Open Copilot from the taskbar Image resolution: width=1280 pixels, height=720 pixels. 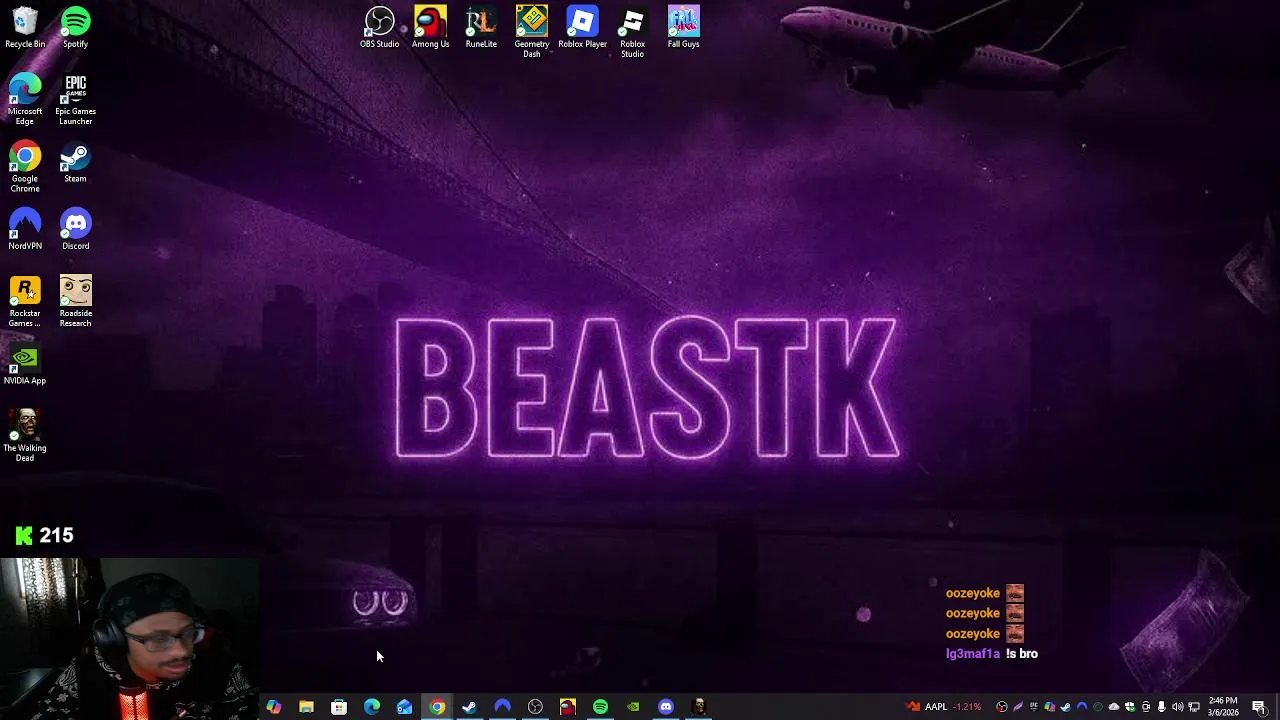coord(274,707)
